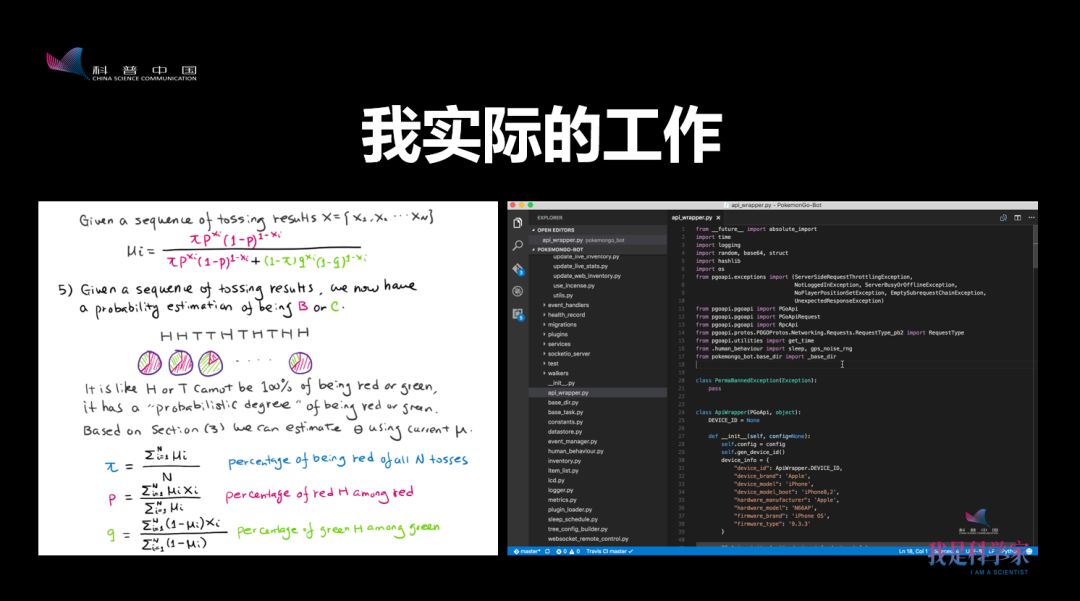The height and width of the screenshot is (601, 1080).
Task: Click the master branch indicator in status bar
Action: (x=527, y=551)
